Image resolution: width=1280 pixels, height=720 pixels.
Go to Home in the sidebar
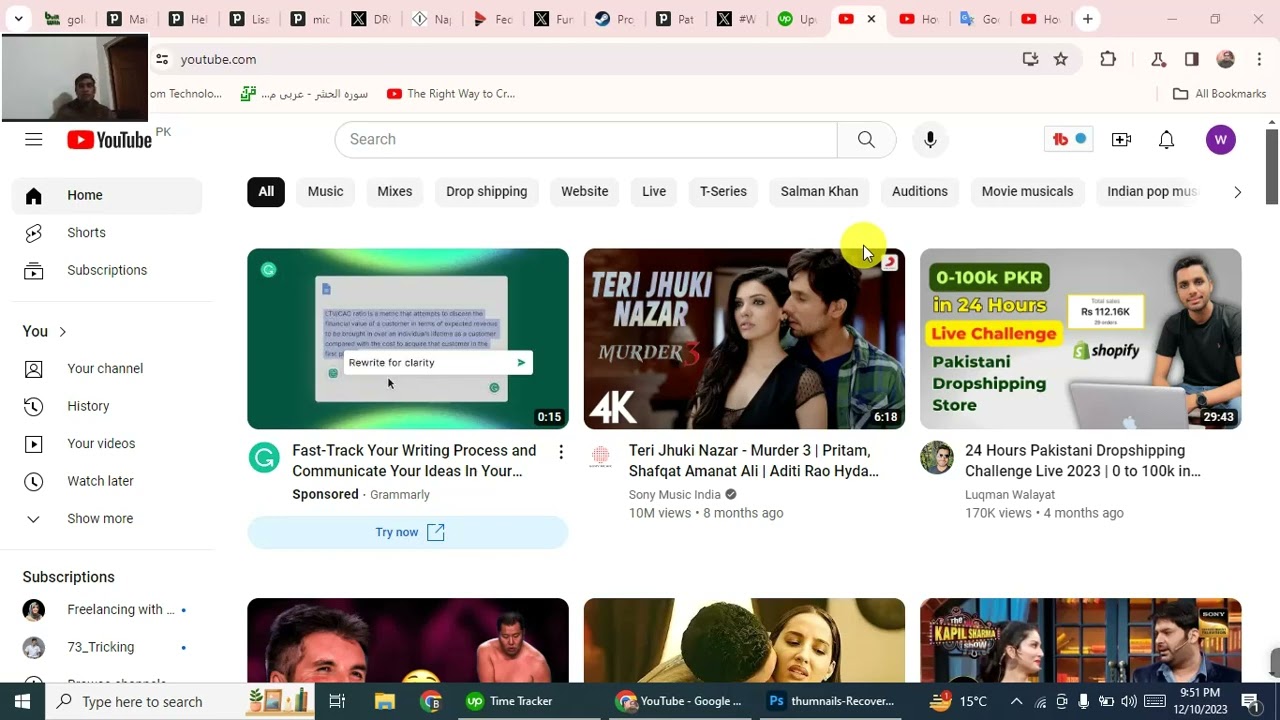[x=107, y=196]
